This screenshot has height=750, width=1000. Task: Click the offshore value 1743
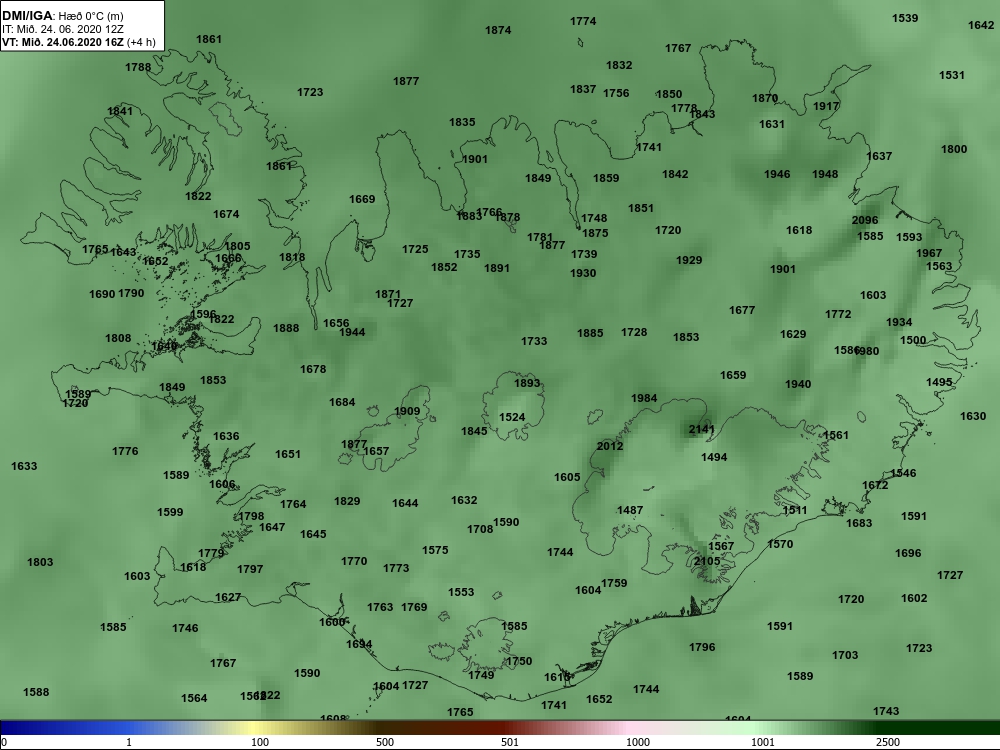click(x=886, y=711)
